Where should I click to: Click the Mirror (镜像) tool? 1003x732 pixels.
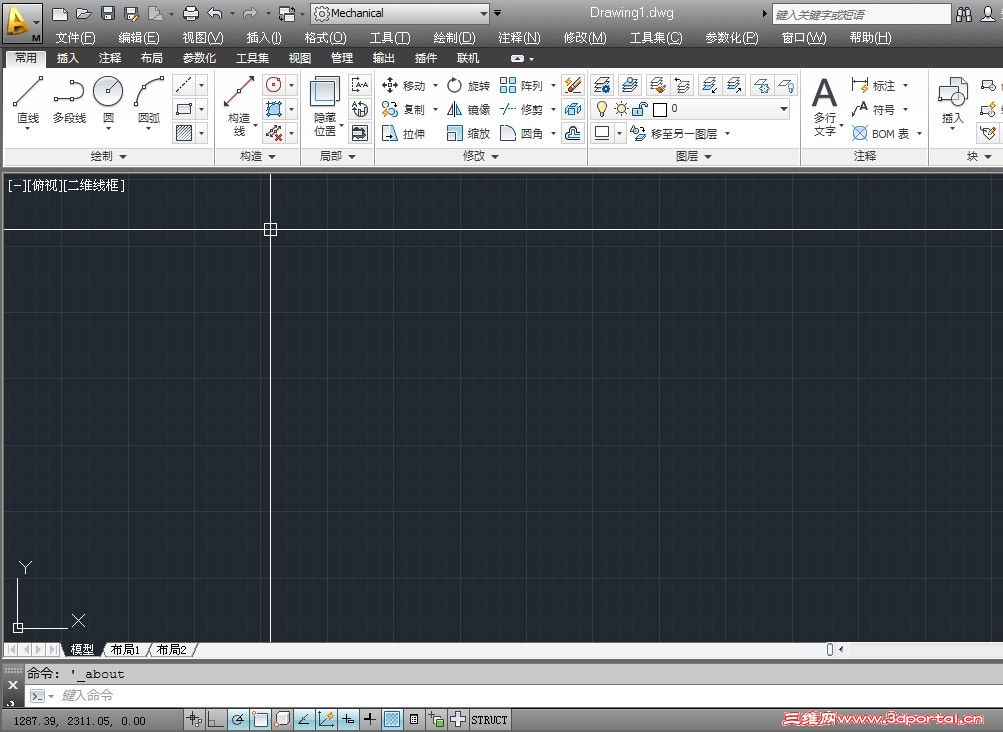click(469, 109)
